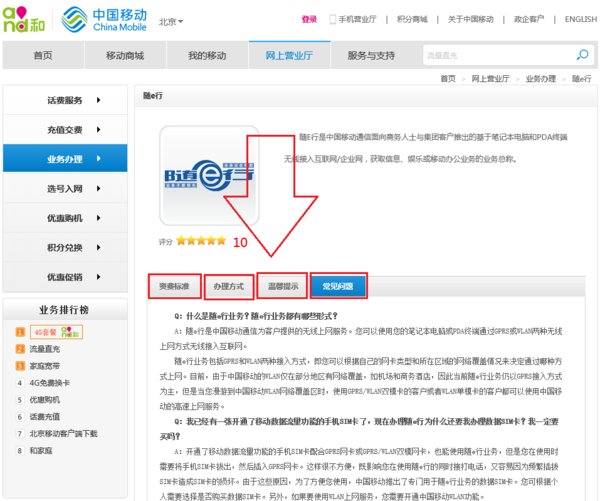Click the 网上营业厅 breadcrumb link
This screenshot has width=600, height=501.
491,79
